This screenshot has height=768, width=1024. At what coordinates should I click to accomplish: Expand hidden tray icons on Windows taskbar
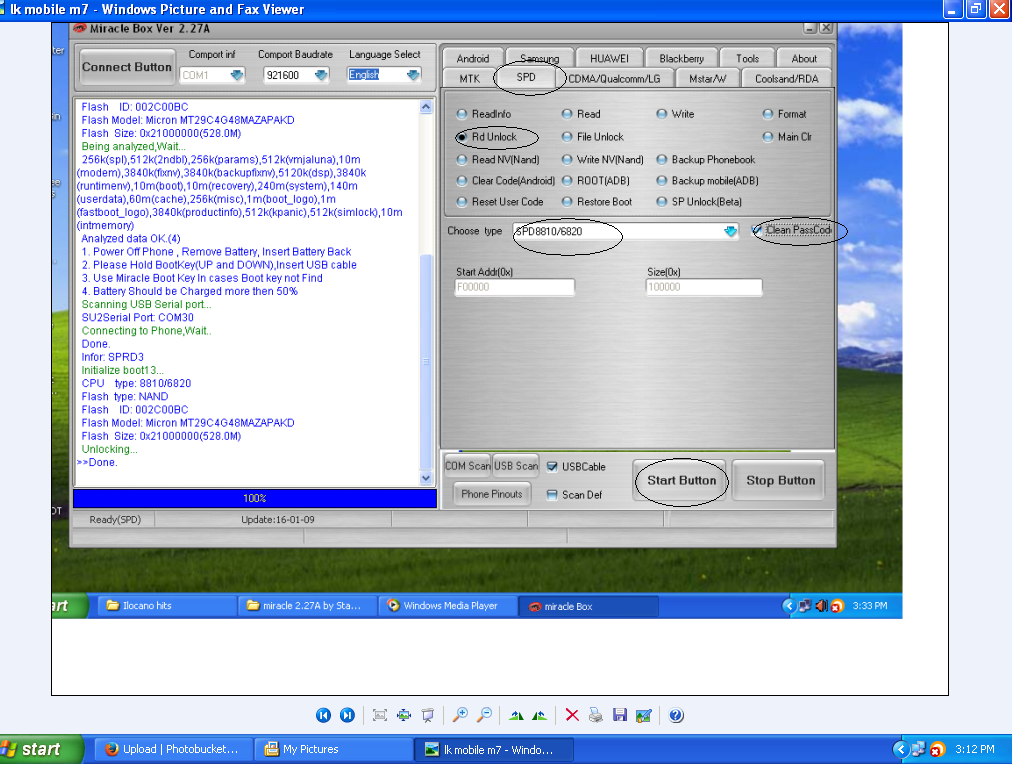coord(901,749)
